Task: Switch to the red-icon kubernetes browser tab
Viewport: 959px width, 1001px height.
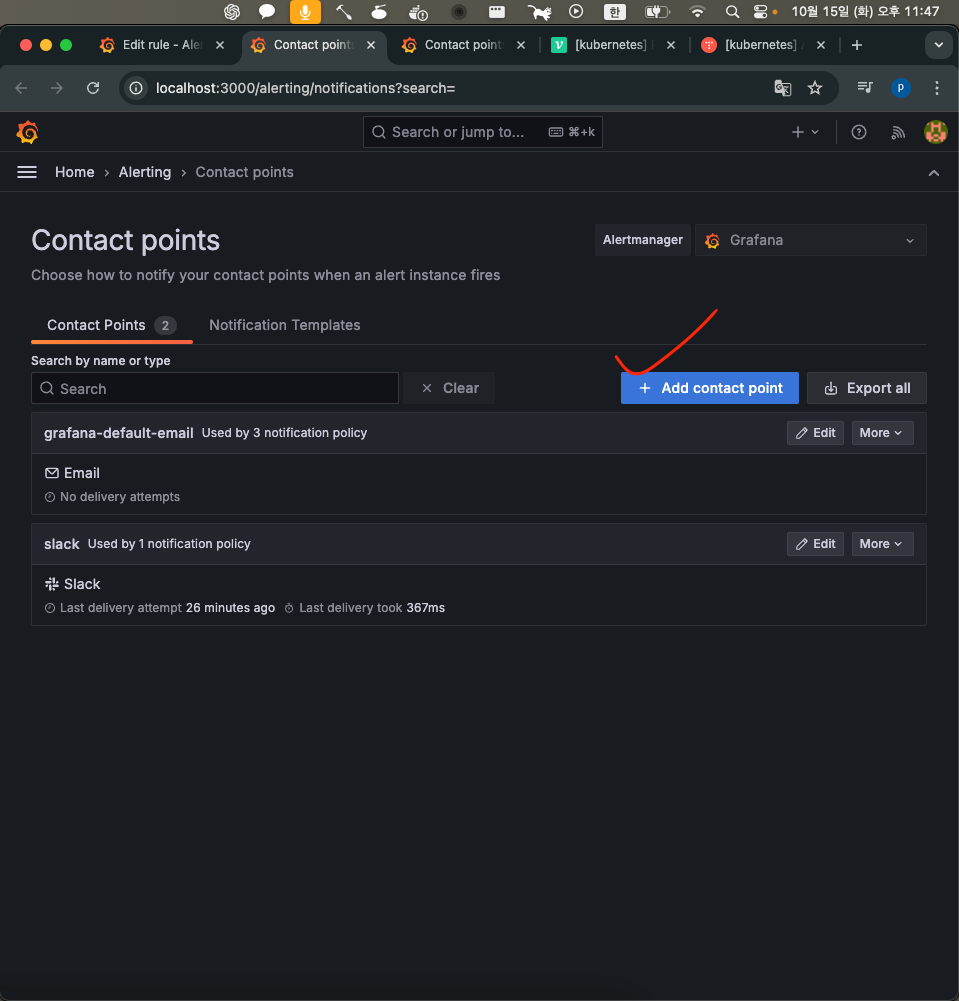Action: [x=761, y=45]
